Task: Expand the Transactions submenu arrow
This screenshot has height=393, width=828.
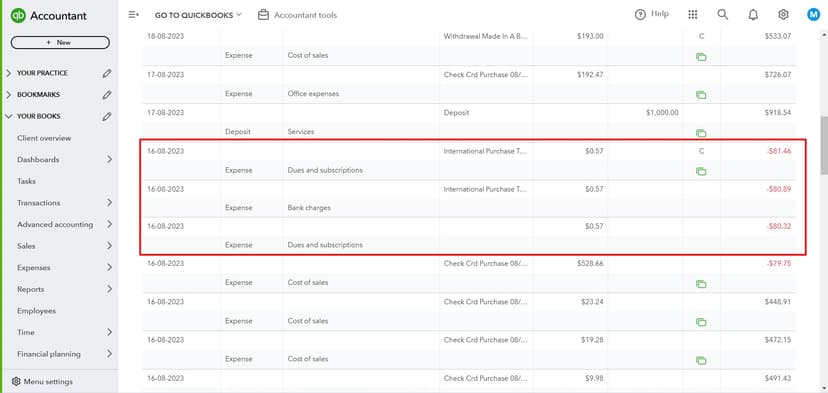Action: click(109, 203)
